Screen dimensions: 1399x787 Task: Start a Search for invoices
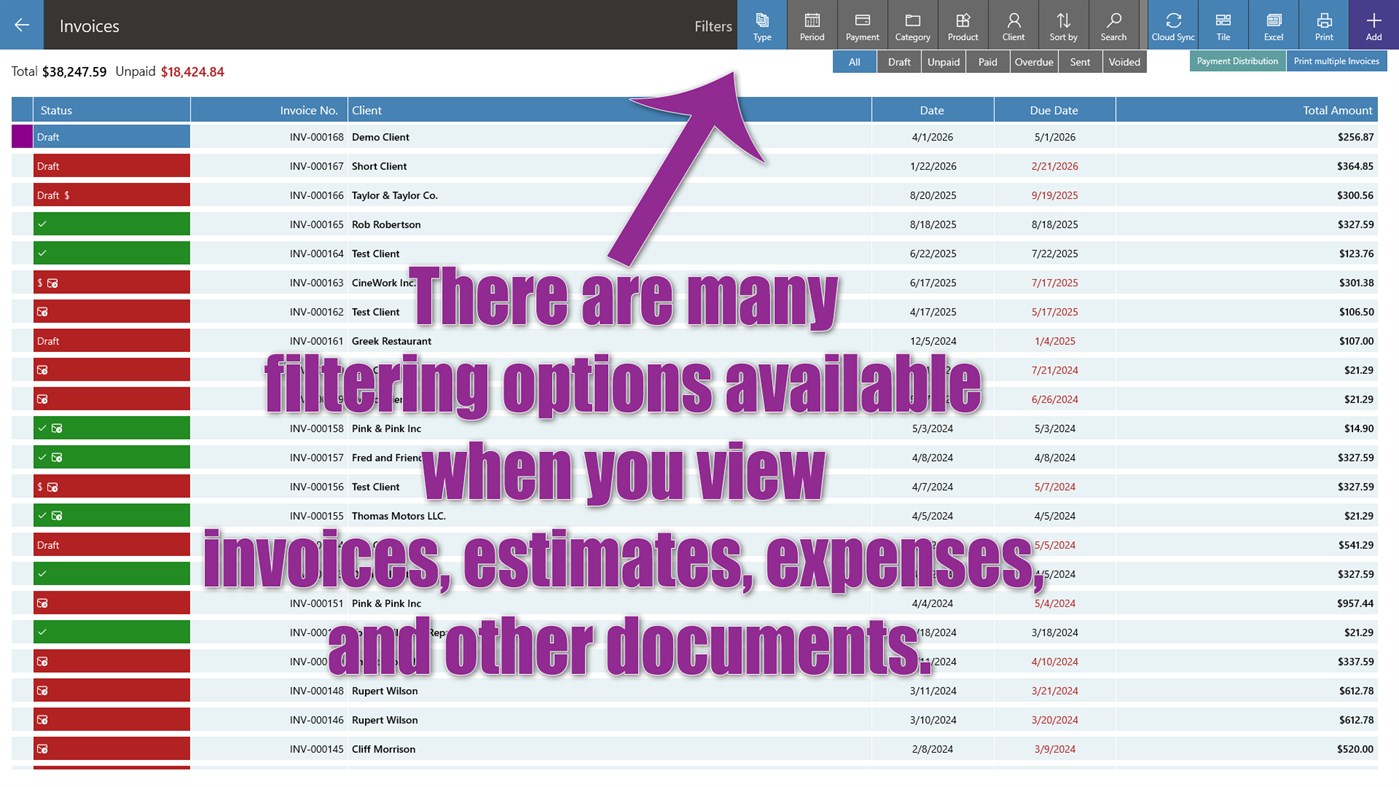1112,24
